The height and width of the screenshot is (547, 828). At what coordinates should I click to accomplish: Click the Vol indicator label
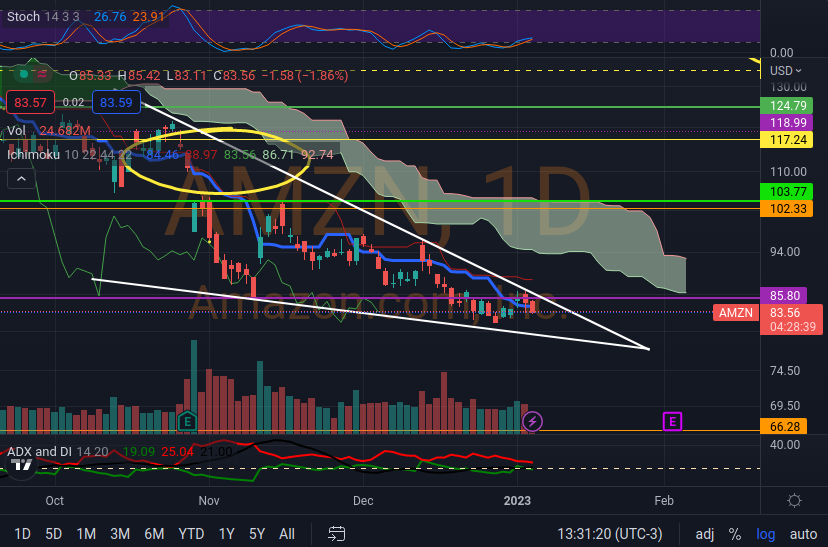[x=16, y=130]
